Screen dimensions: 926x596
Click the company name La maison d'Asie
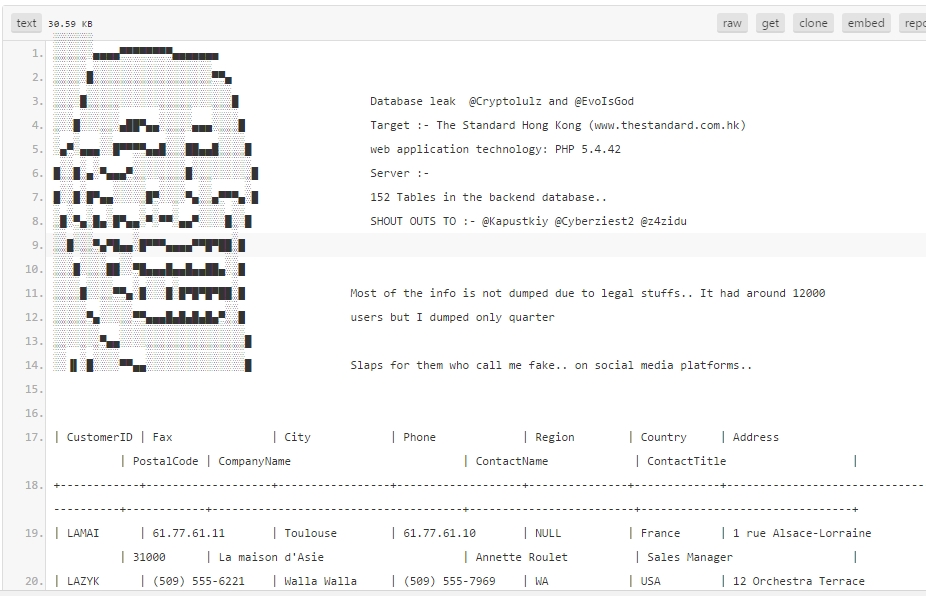271,557
